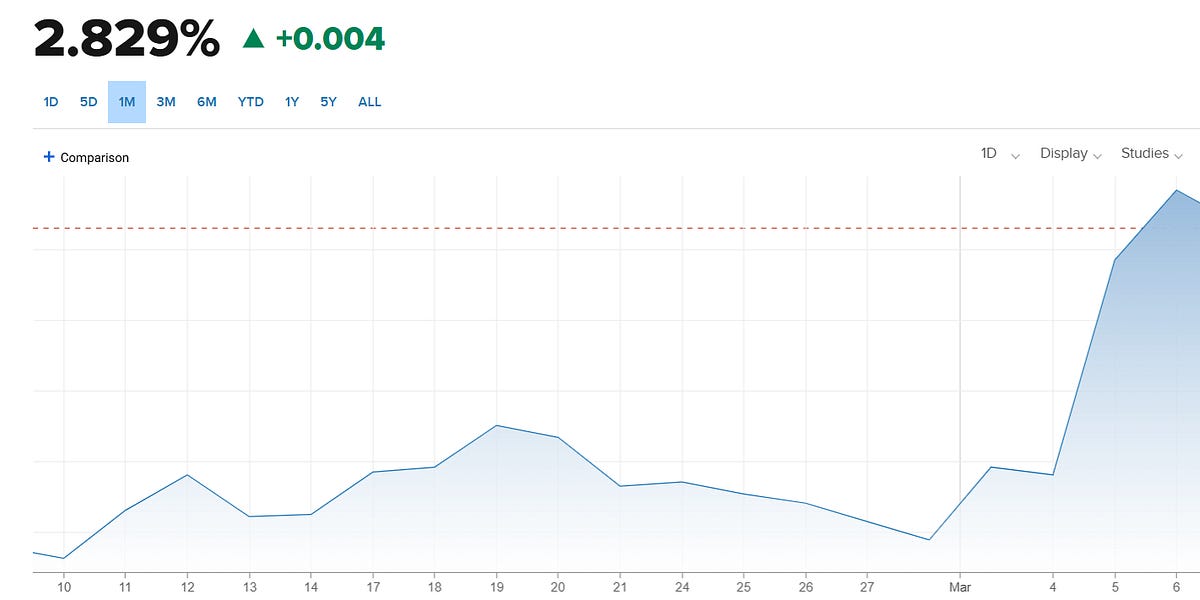
Task: Select the highlighted 1M range tab
Action: tap(127, 102)
